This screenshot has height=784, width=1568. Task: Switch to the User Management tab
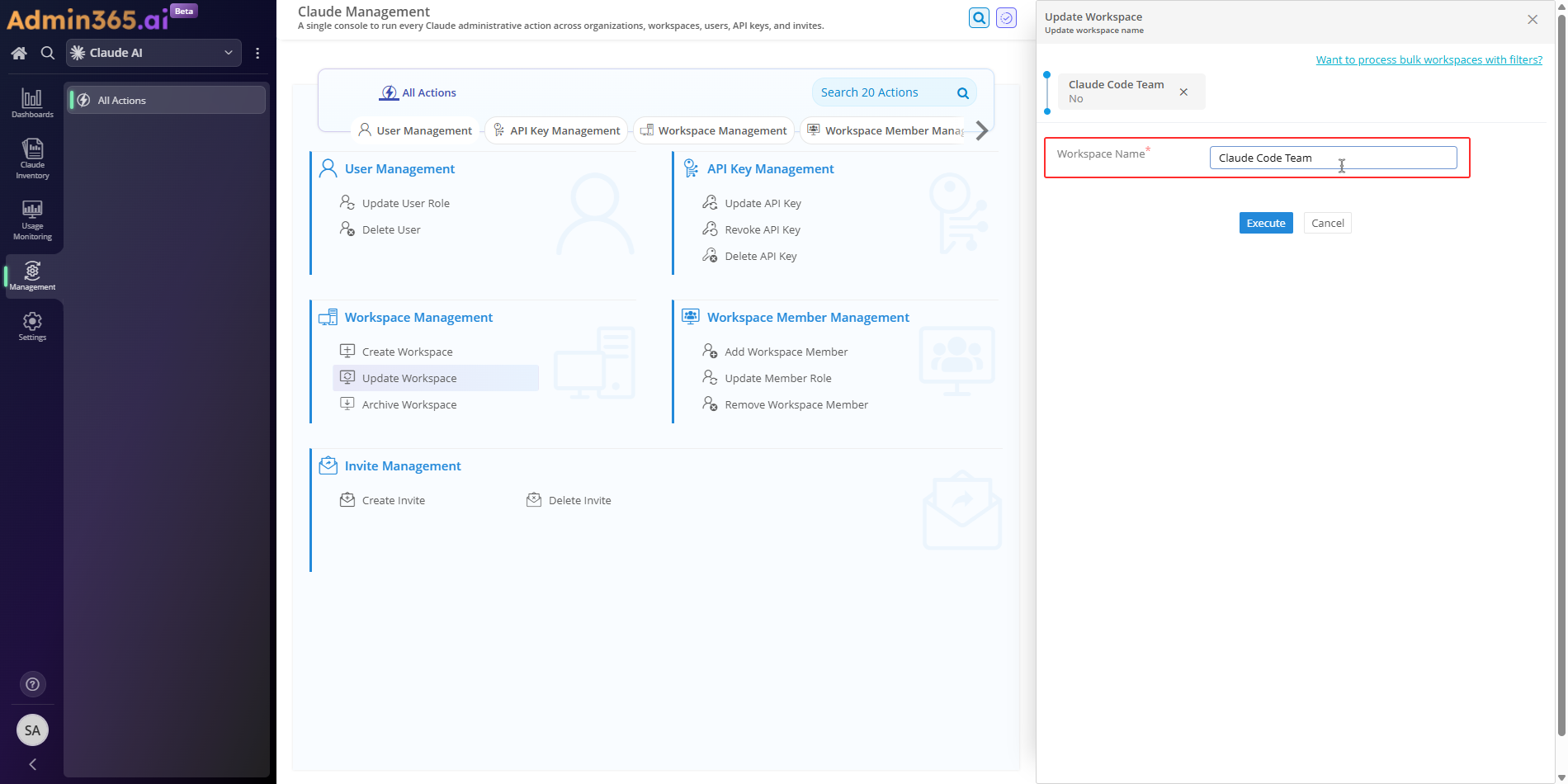coord(415,130)
